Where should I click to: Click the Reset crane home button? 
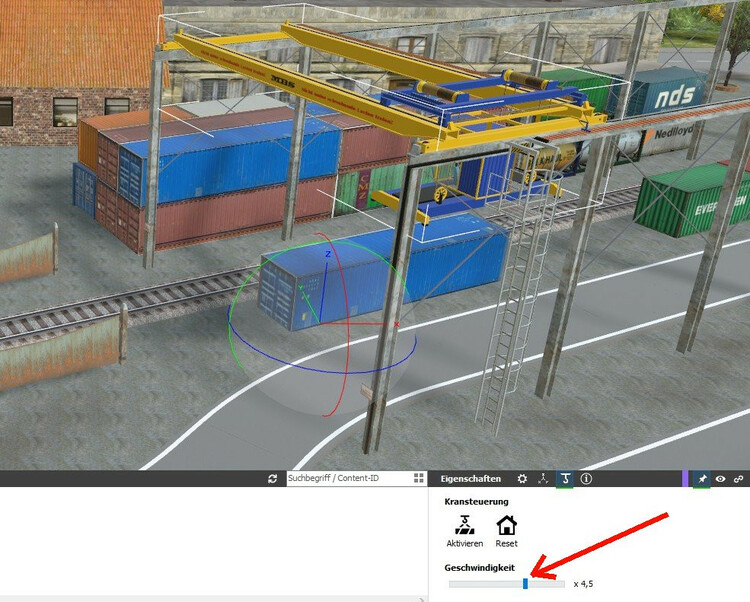507,531
